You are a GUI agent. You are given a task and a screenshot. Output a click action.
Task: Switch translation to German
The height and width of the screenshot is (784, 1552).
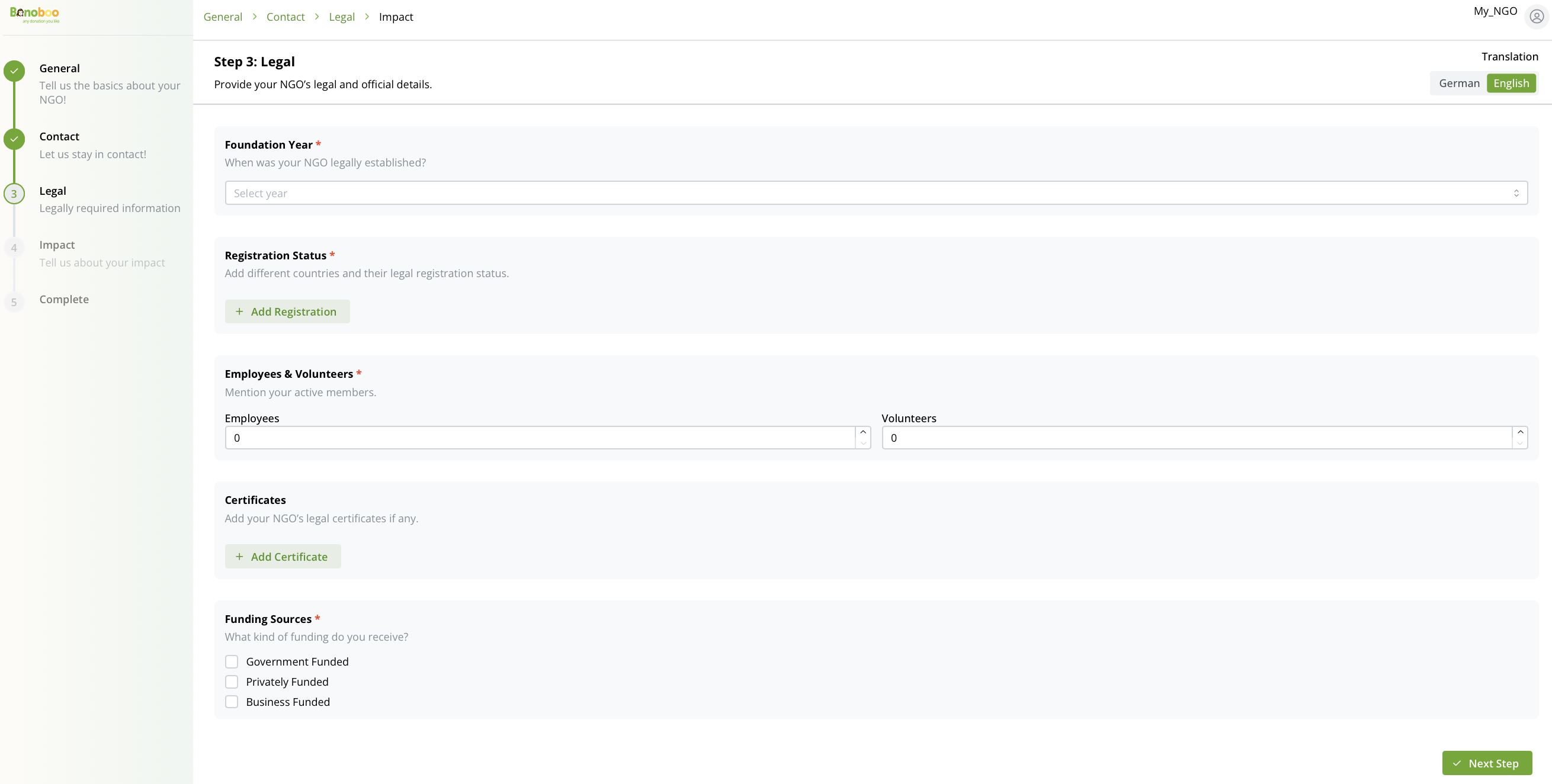[x=1458, y=82]
